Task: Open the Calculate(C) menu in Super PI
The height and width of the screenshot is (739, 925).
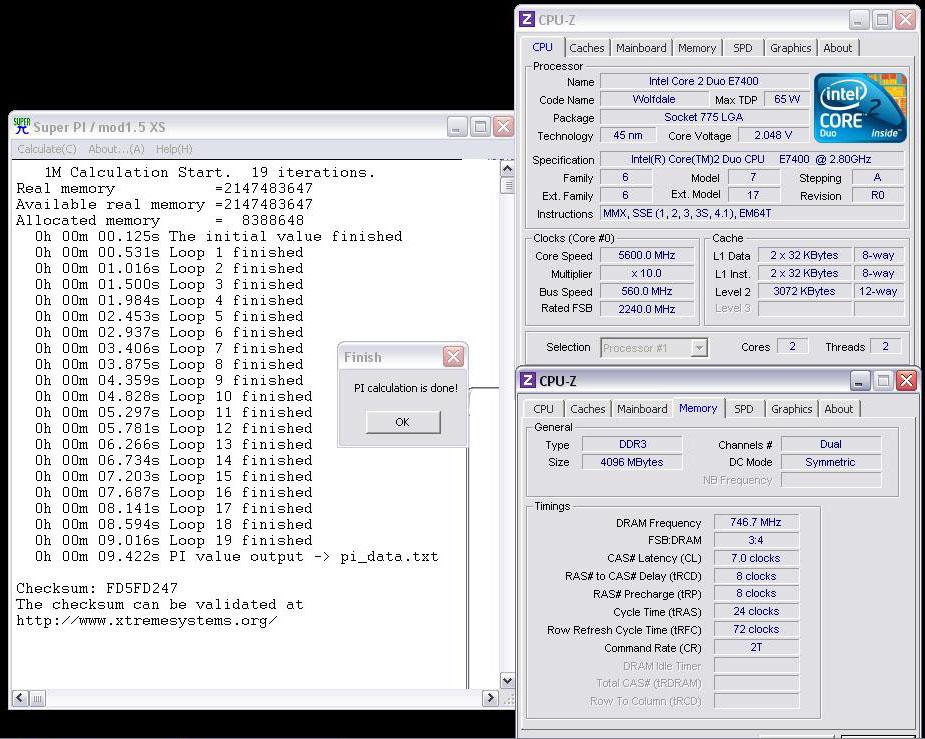Action: [x=47, y=149]
